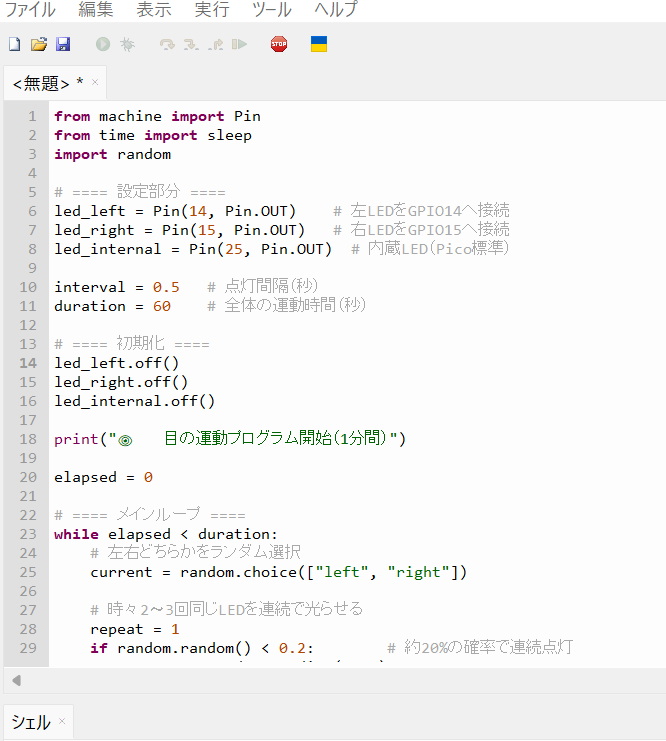Expand the 表示 menu
The width and height of the screenshot is (666, 741).
[154, 10]
